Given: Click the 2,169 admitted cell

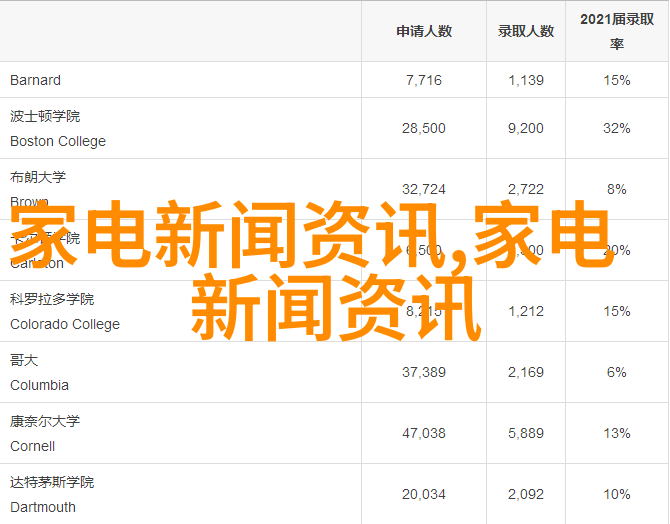Looking at the screenshot, I should pos(526,372).
